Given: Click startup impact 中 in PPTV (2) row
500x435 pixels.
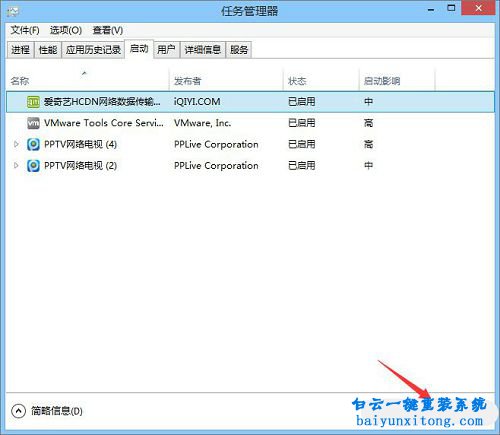Looking at the screenshot, I should [368, 165].
